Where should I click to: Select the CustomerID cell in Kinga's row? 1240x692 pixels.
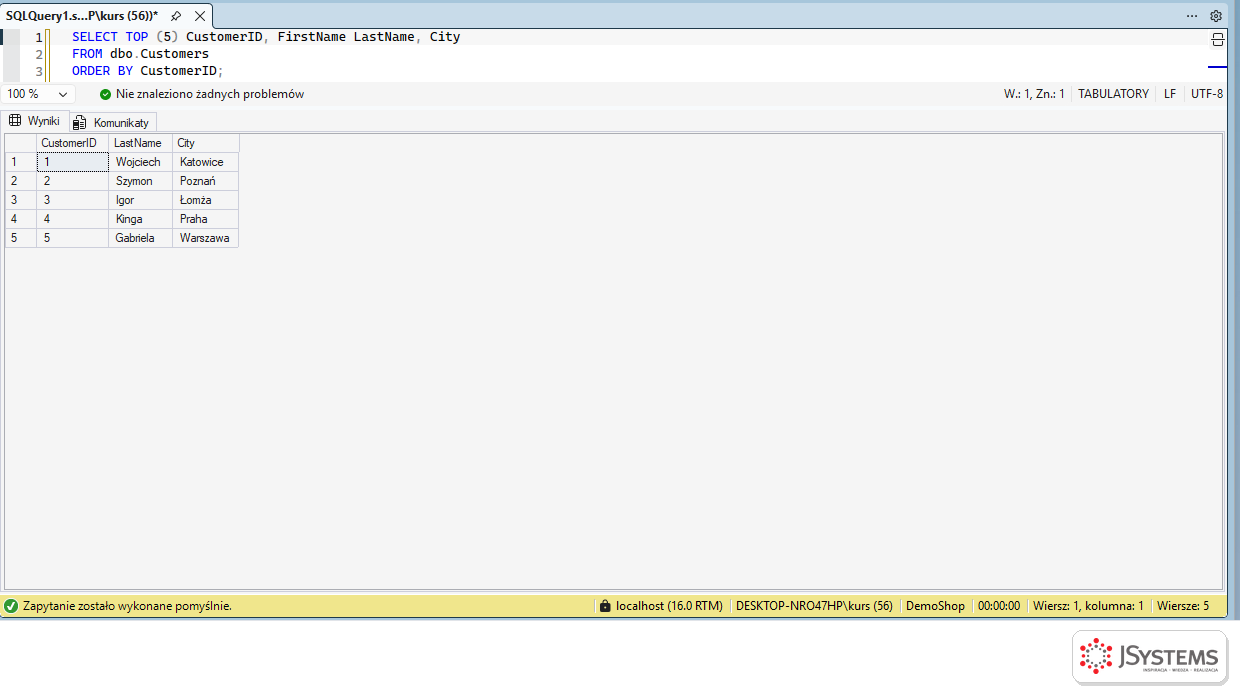click(x=72, y=219)
